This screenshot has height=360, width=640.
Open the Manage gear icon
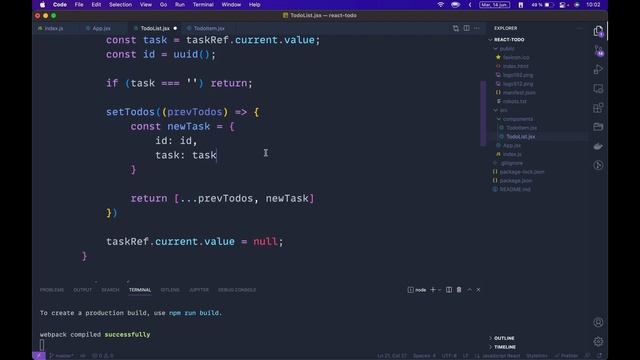click(x=598, y=342)
